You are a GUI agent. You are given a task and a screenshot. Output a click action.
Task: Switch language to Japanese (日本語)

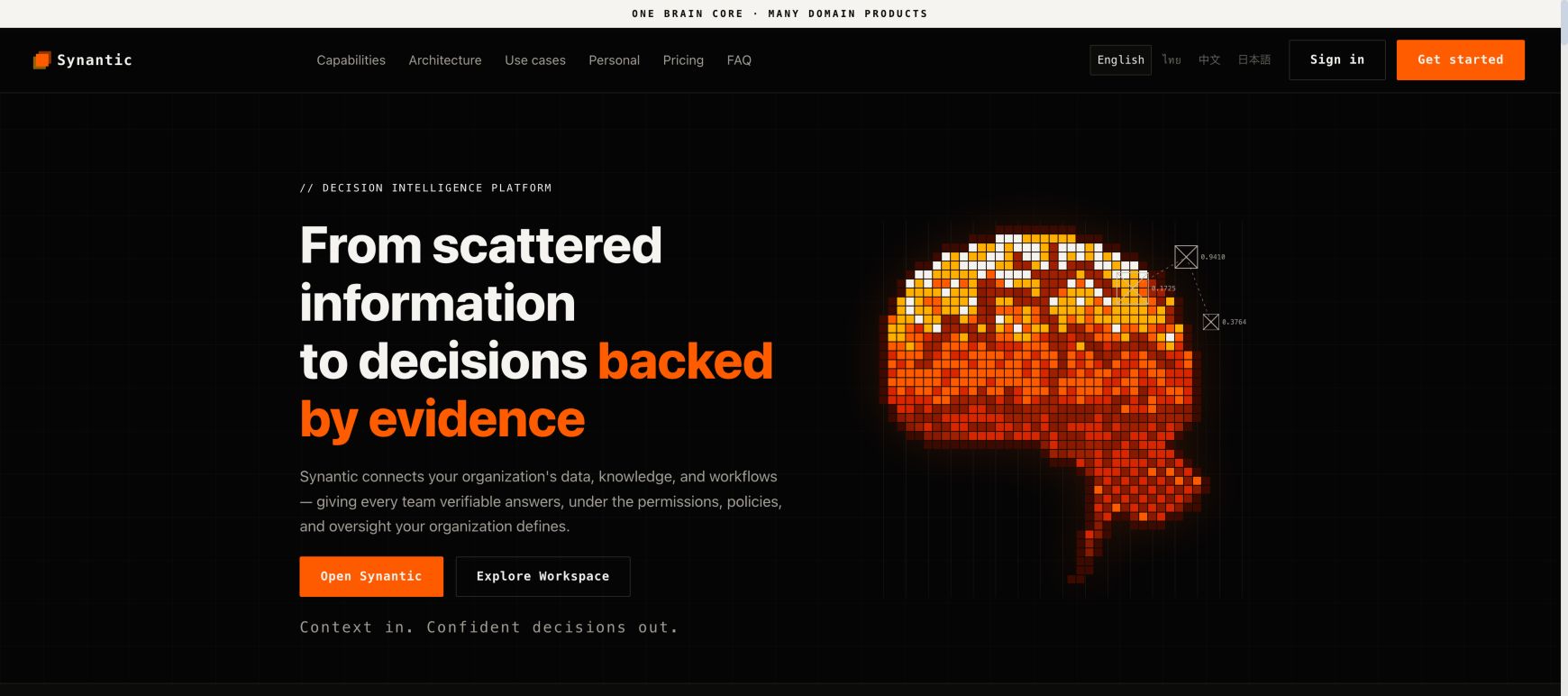1254,60
